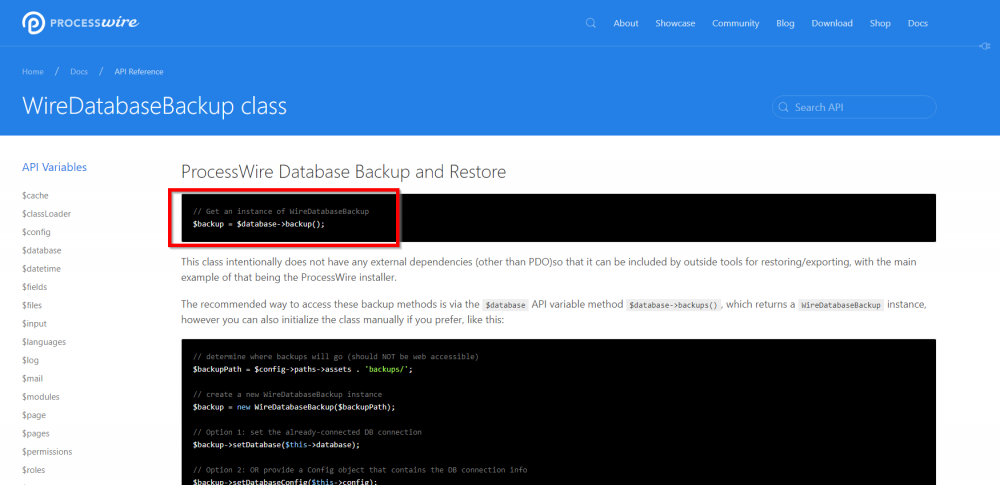Open the $permissions sidebar link

coord(46,452)
